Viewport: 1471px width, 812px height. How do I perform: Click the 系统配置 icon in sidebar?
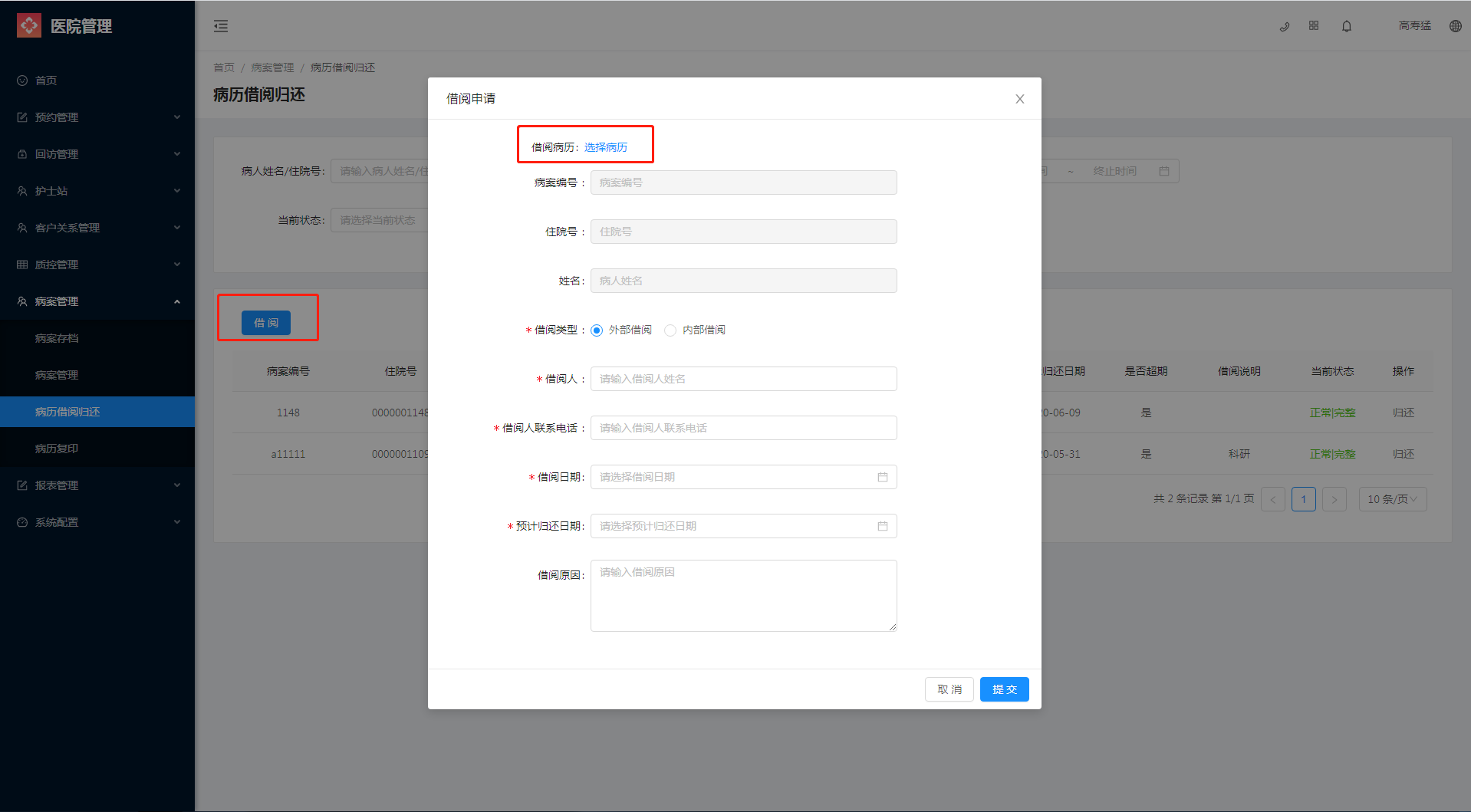(22, 522)
